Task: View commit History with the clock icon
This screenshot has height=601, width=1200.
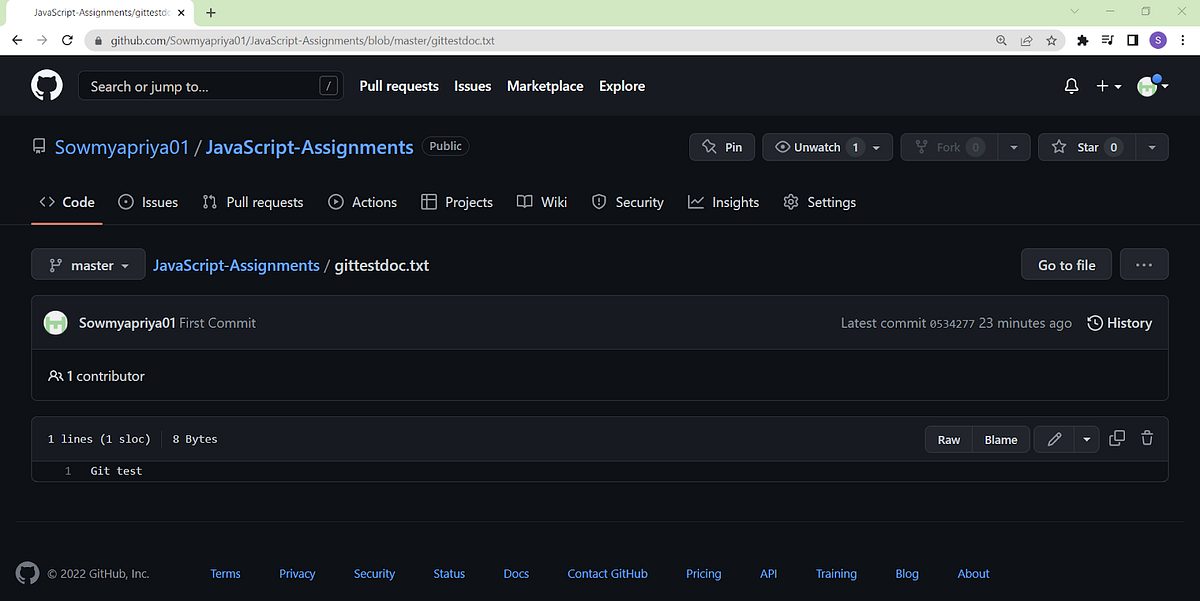Action: click(1095, 322)
